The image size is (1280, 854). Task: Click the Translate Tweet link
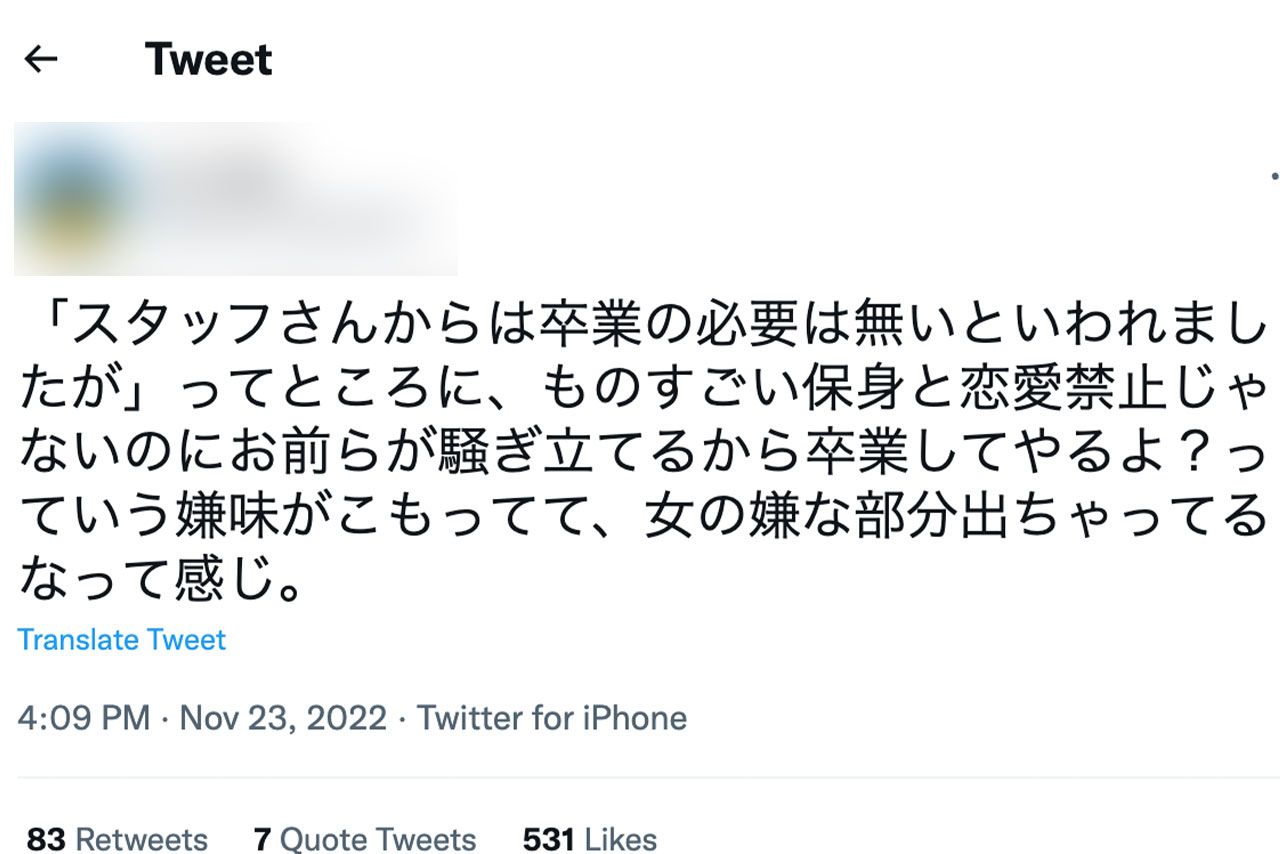[122, 640]
